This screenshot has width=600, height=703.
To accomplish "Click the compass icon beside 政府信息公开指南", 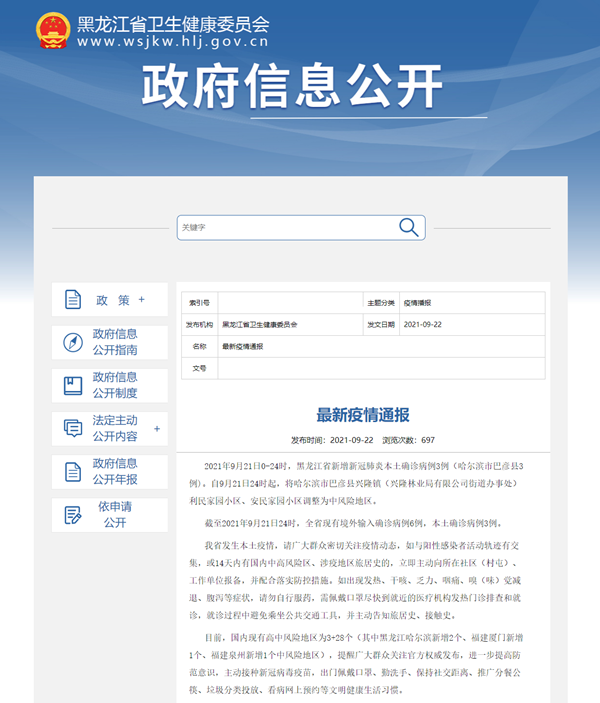I will point(73,342).
